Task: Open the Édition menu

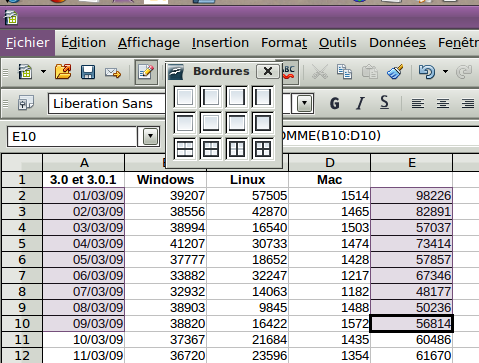Action: tap(83, 43)
